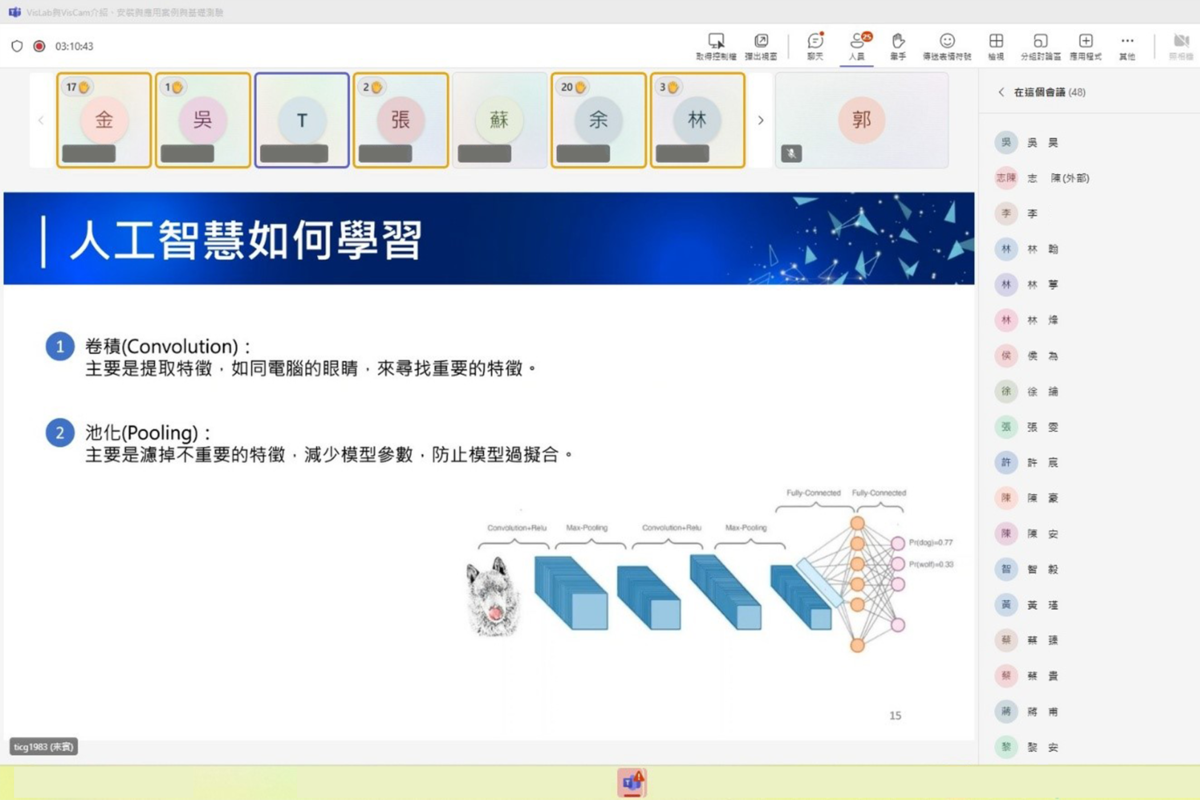Open the Apps (應用程式) button
Screen dimensions: 1200x800
pyautogui.click(x=1085, y=46)
